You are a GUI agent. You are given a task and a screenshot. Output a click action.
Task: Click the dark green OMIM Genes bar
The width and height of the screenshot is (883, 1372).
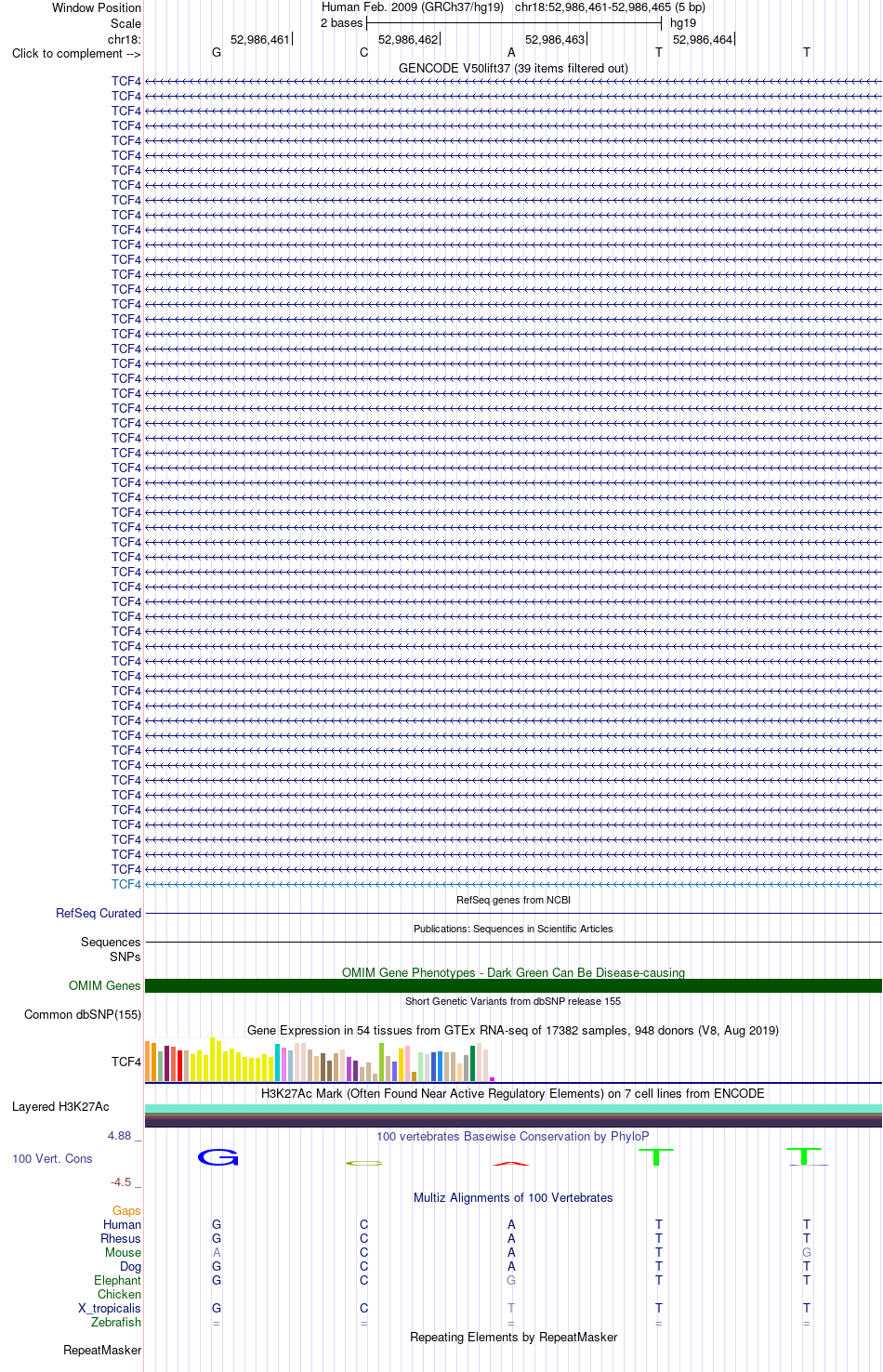(x=513, y=985)
